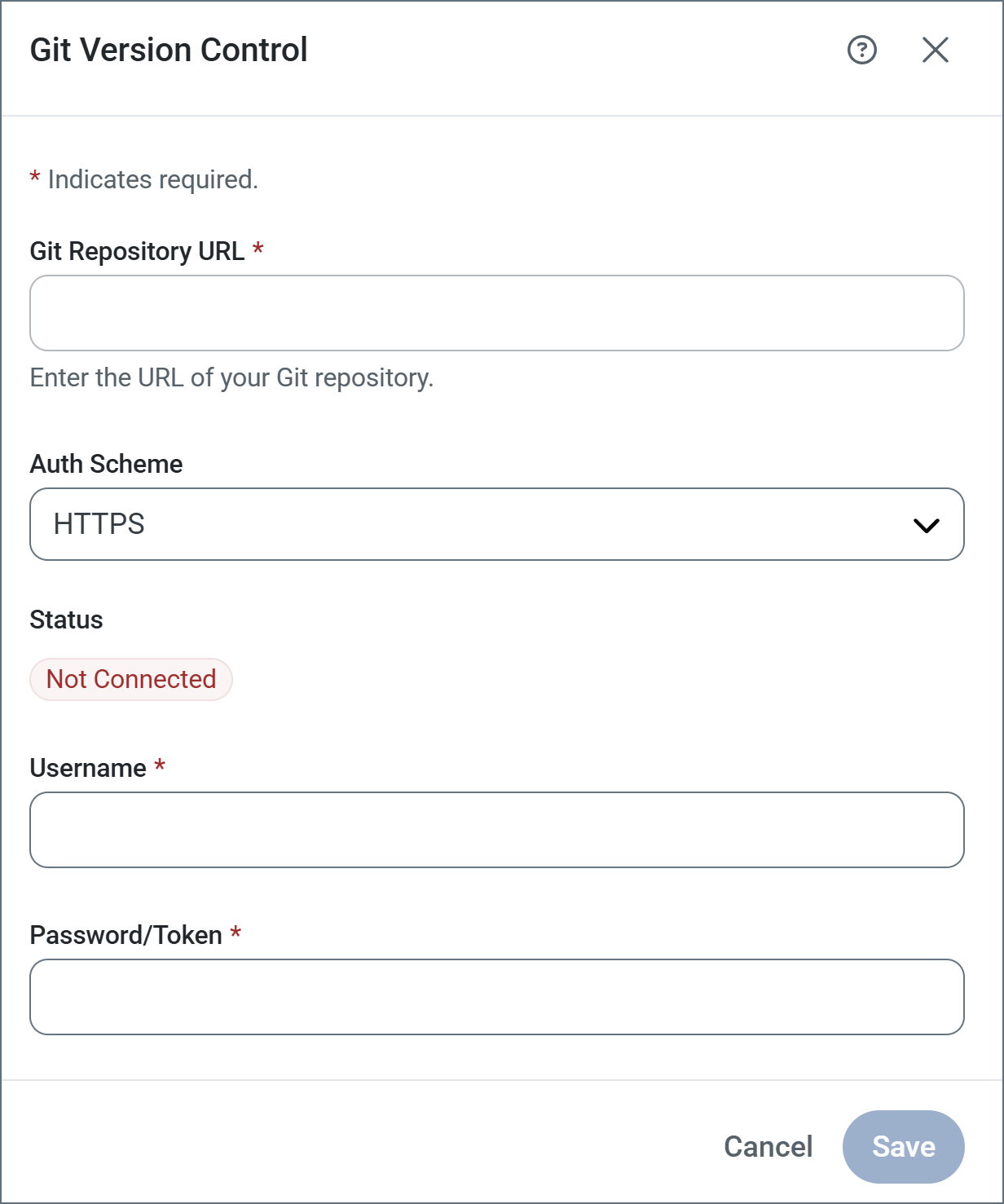
Task: Click the Git Repository URL input field
Action: [496, 313]
